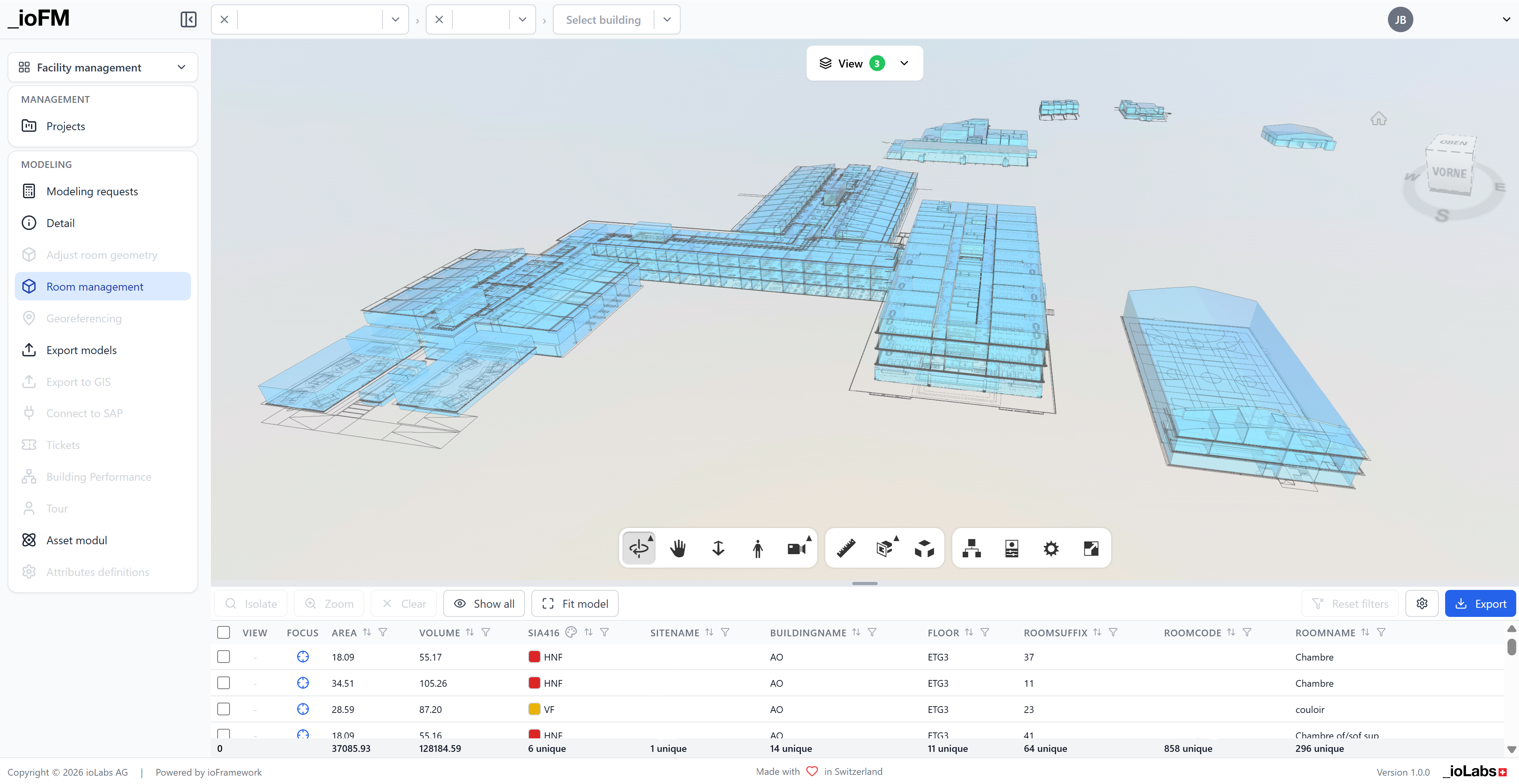
Task: Click red HNF color swatch first row
Action: [x=534, y=657]
